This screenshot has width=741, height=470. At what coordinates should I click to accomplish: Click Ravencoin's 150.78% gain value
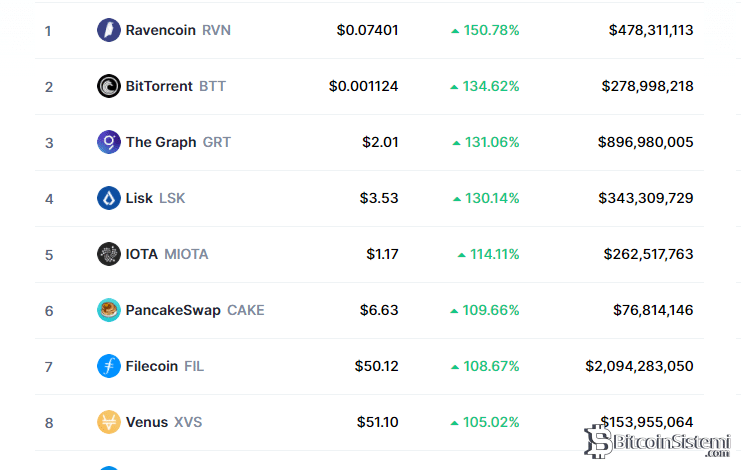[490, 30]
